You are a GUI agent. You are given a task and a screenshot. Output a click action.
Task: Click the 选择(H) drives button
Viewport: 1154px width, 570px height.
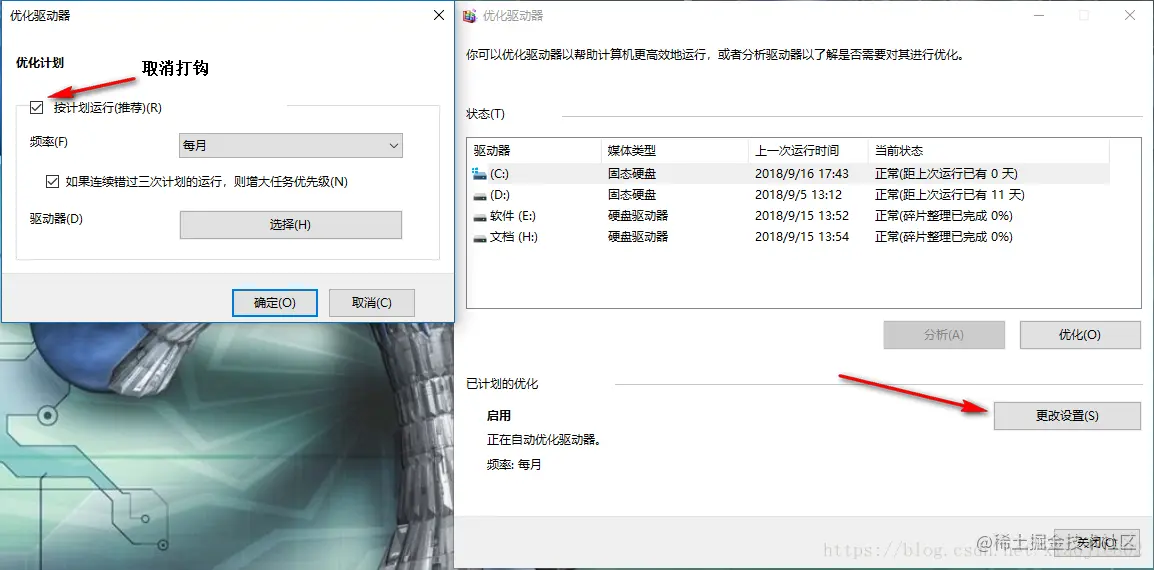291,225
